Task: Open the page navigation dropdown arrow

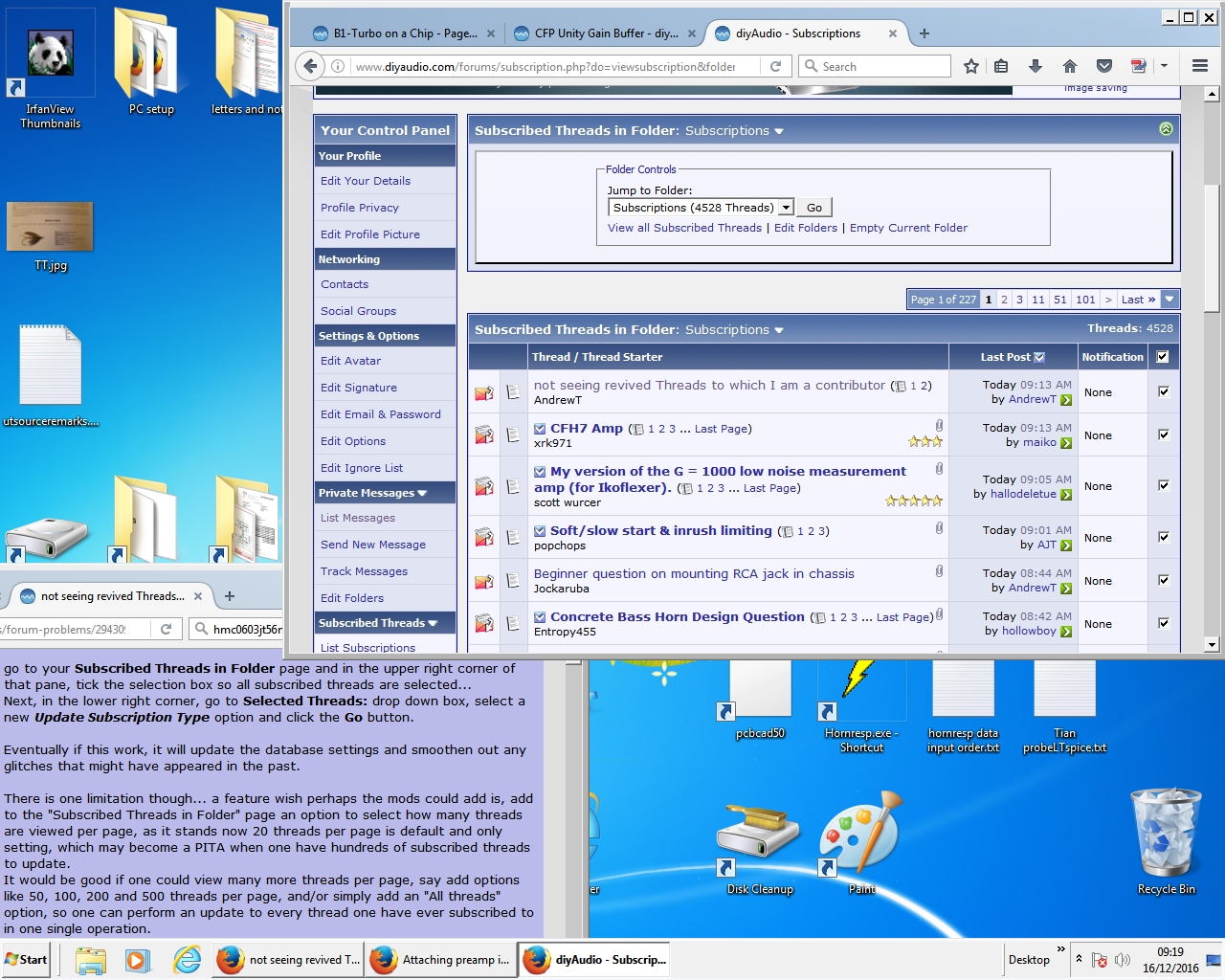Action: [1169, 300]
